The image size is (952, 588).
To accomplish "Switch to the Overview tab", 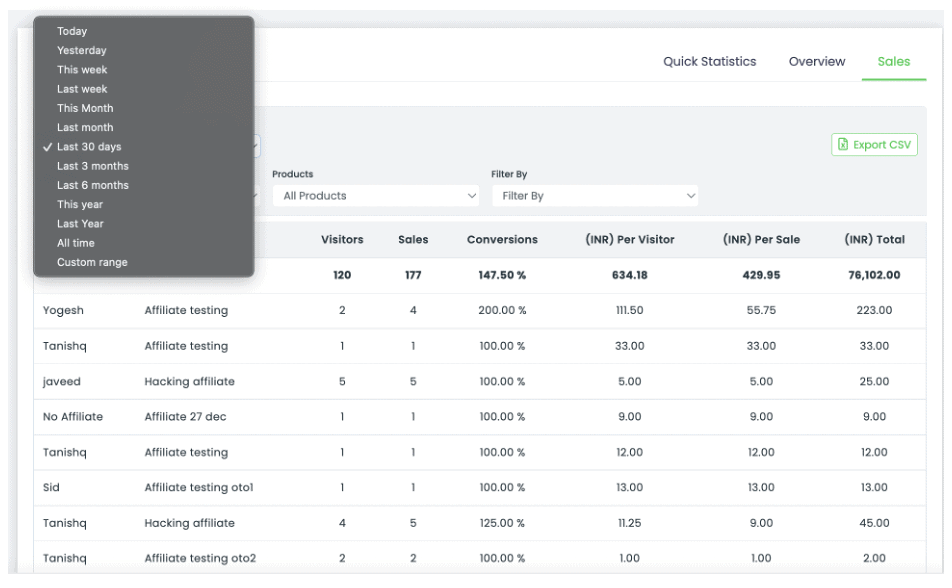I will 816,62.
